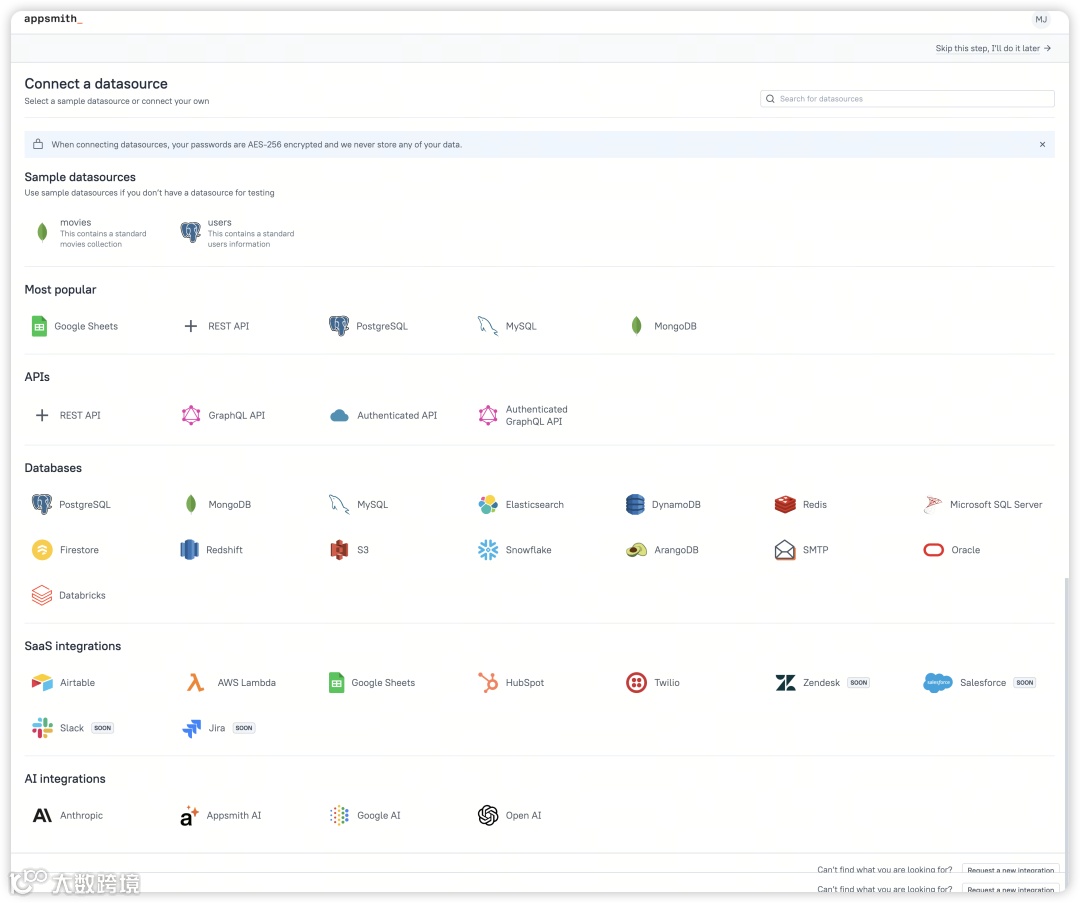Choose MySQL under Most popular

508,326
